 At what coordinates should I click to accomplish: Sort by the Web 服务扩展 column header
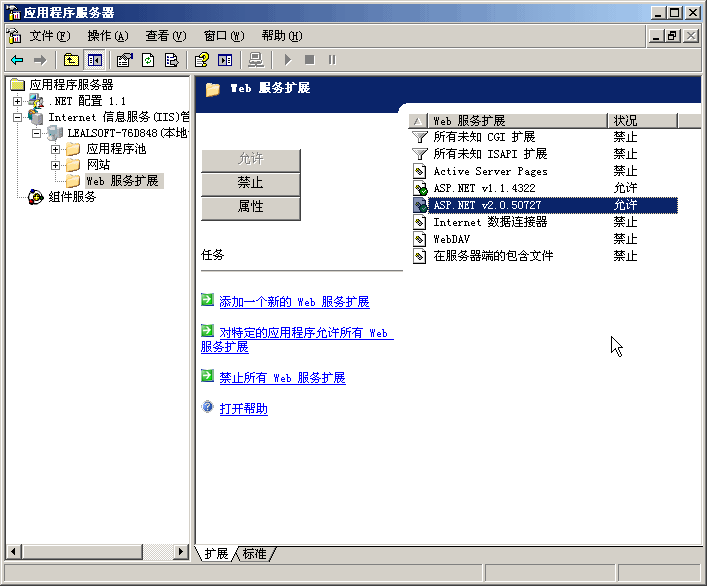518,121
